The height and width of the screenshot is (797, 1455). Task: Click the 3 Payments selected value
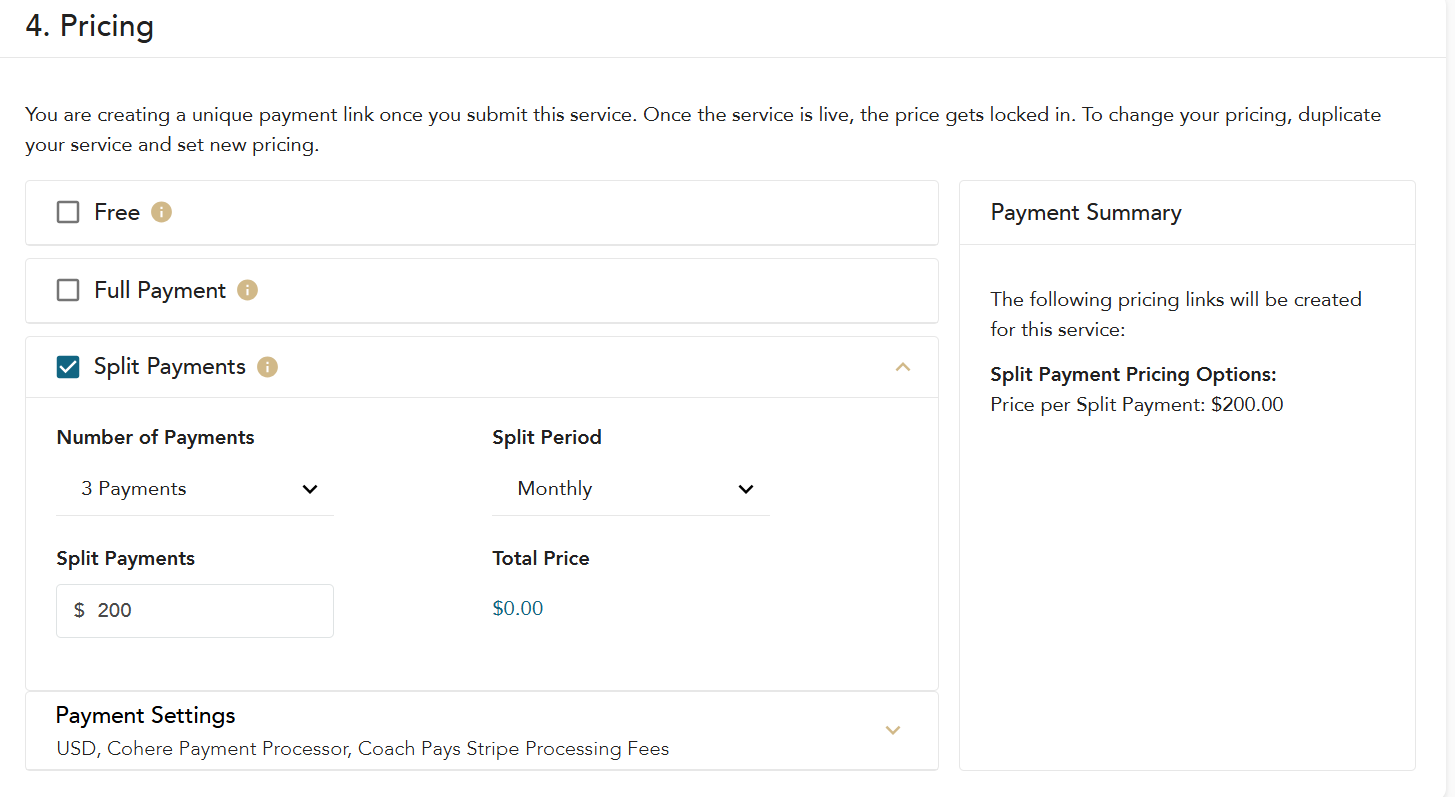point(134,489)
